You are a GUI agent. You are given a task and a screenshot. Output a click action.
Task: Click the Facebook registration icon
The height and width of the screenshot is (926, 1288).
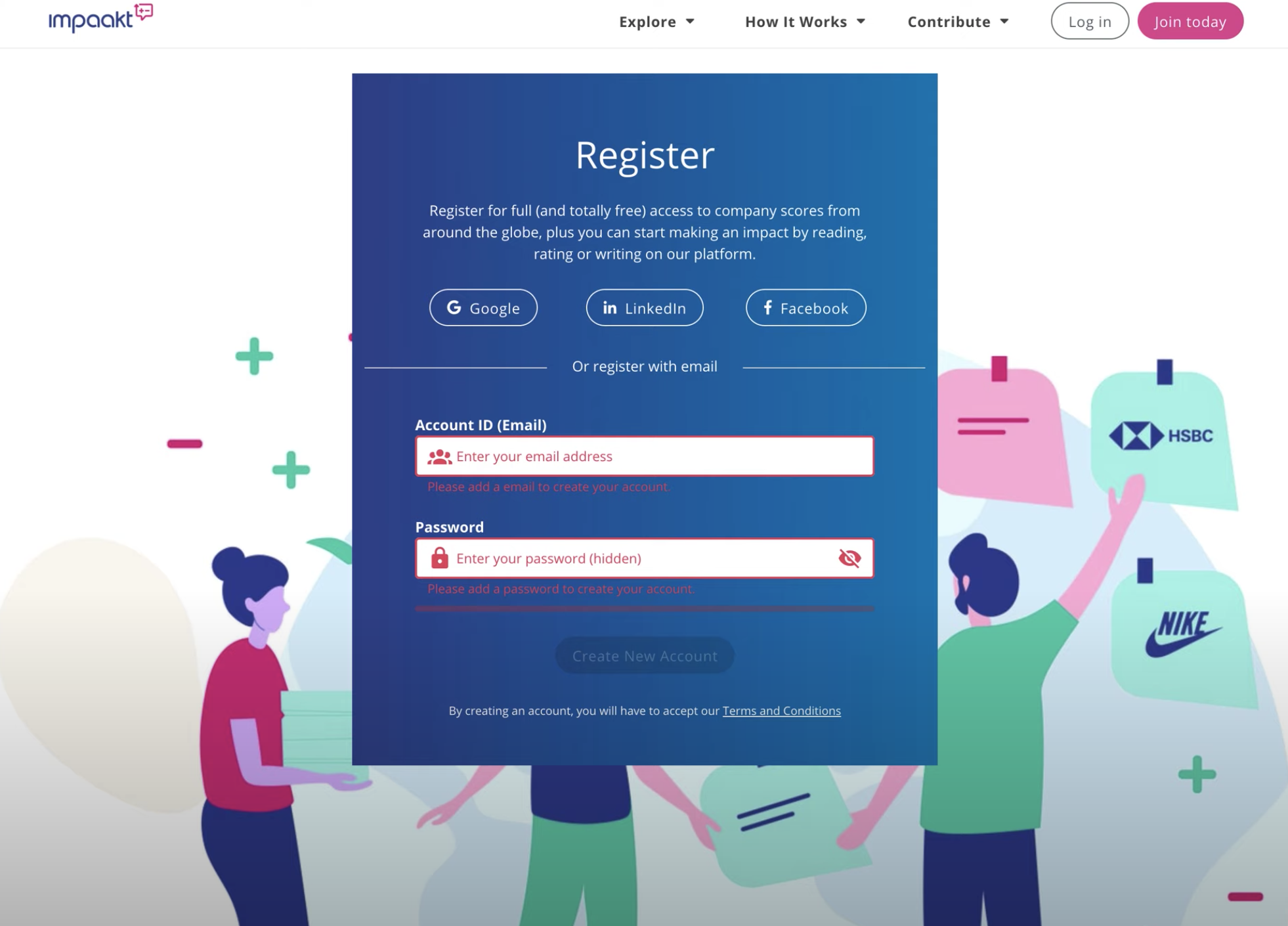point(806,307)
